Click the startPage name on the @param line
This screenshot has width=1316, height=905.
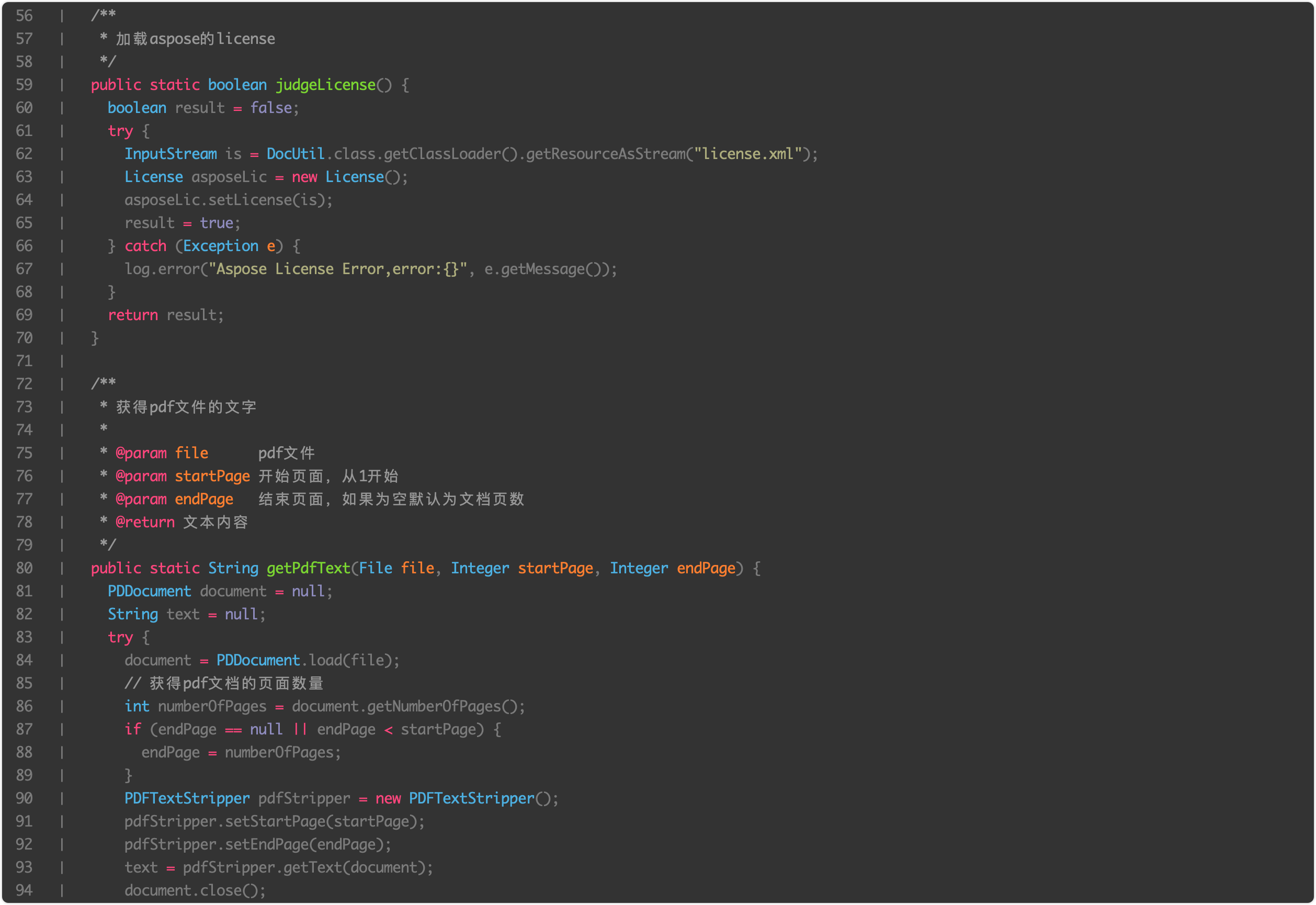212,477
